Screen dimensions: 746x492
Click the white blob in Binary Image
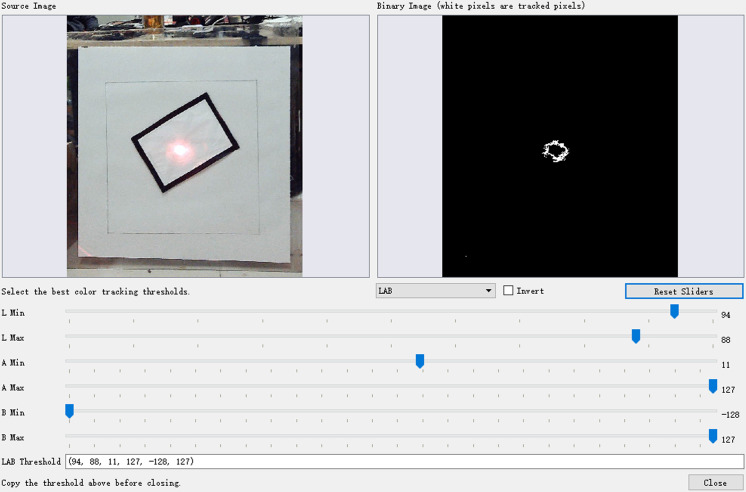click(x=555, y=151)
